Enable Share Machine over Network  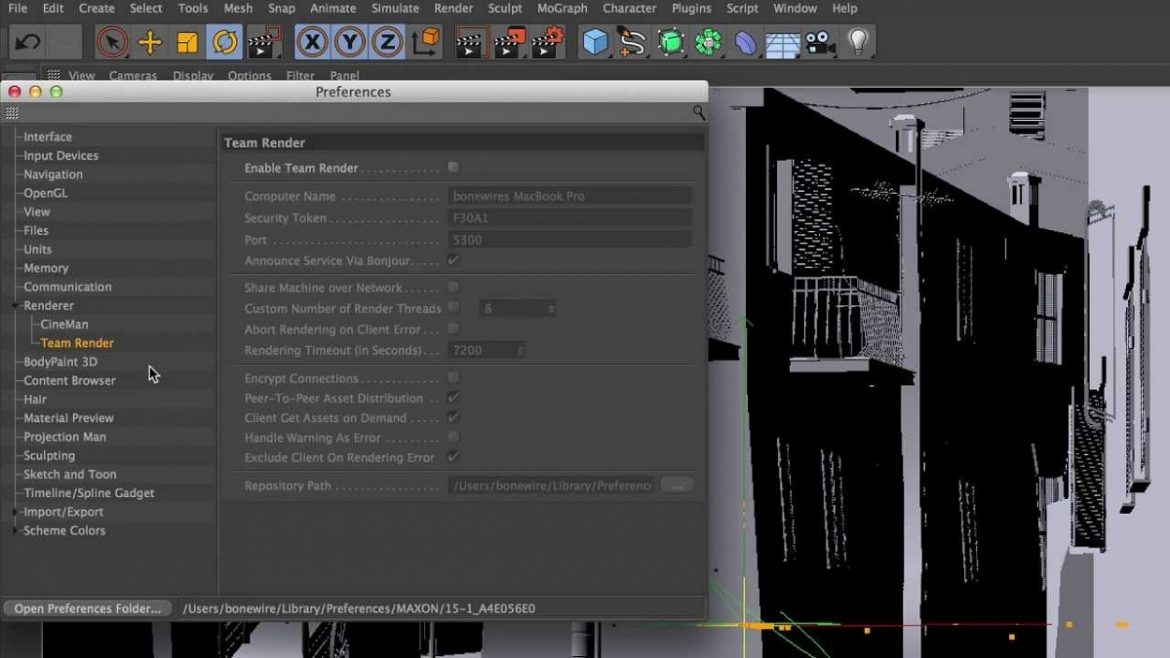click(453, 287)
